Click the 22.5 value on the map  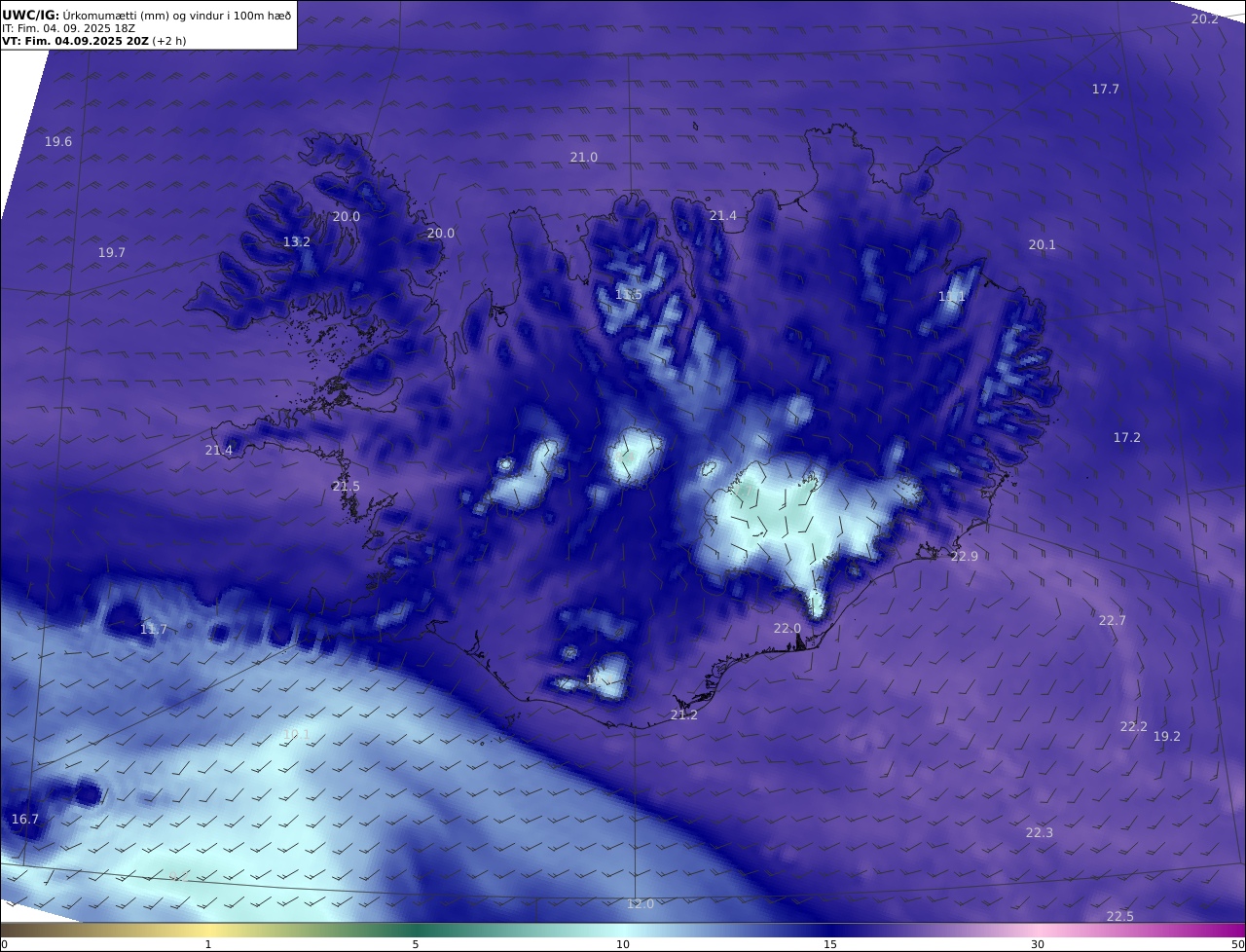(1120, 917)
